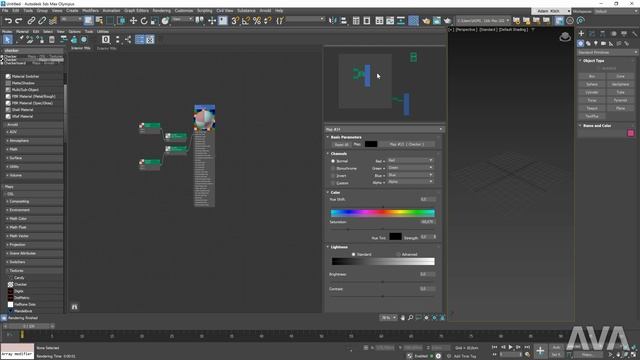
Task: Click the Redo arrow in main toolbar
Action: tap(18, 20)
